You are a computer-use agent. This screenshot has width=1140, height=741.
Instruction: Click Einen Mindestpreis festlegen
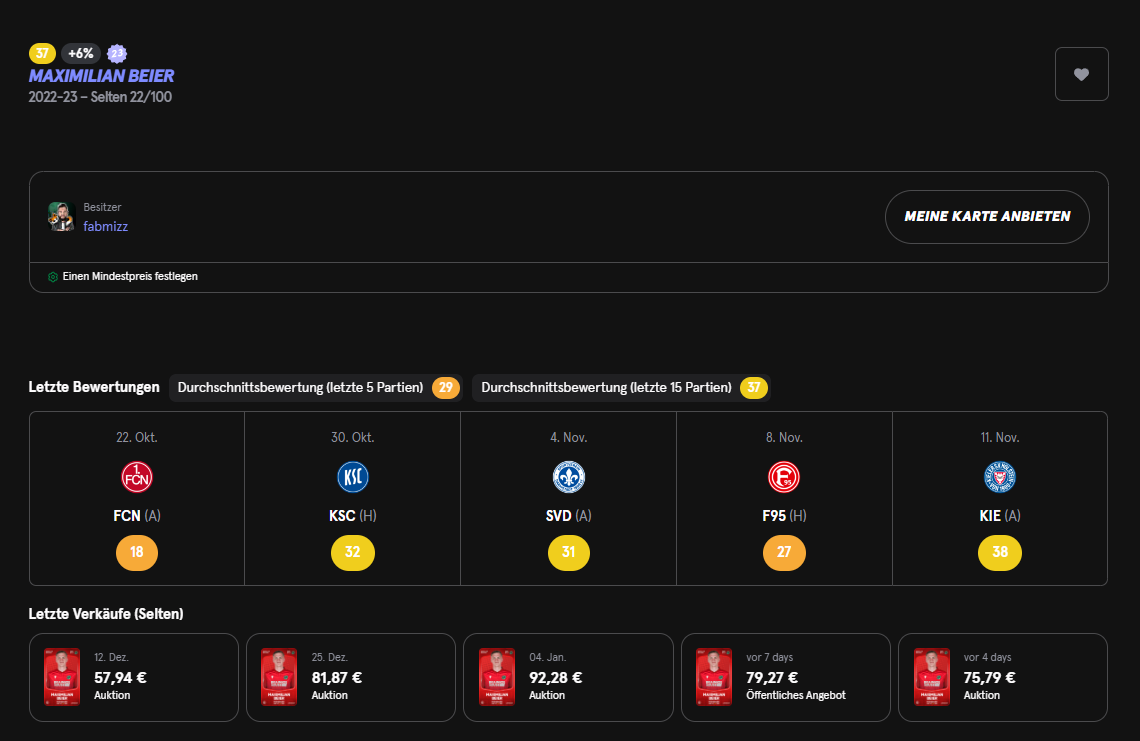[x=130, y=277]
